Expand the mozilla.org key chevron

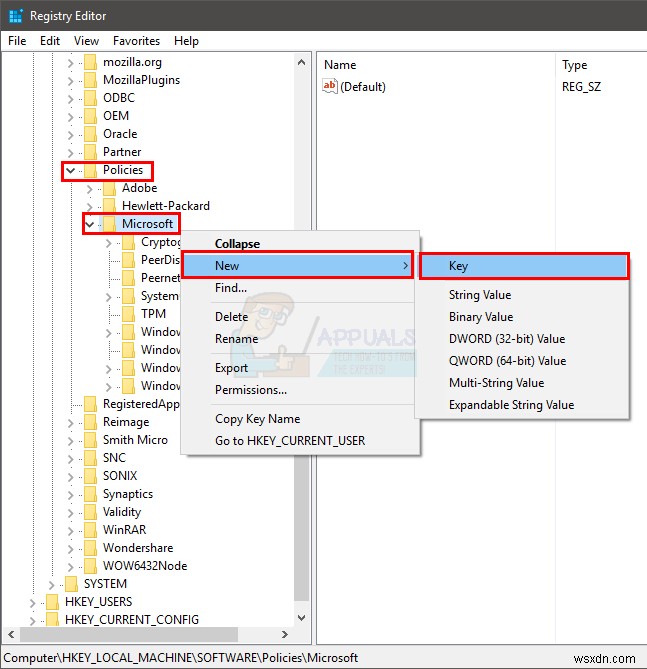pyautogui.click(x=70, y=63)
